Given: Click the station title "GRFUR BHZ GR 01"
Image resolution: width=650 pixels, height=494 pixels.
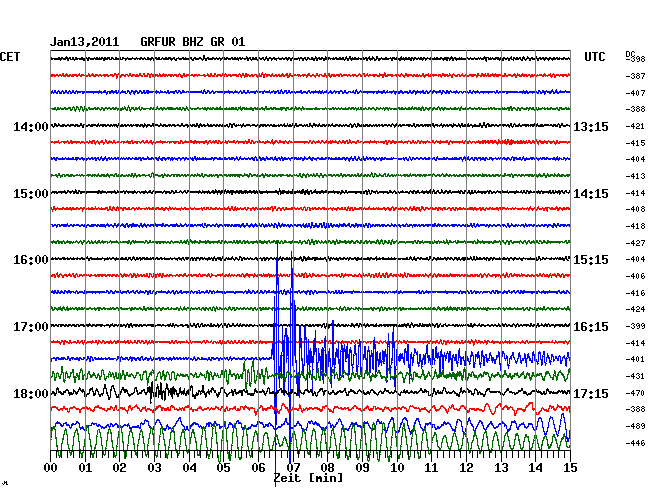Looking at the screenshot, I should (193, 42).
